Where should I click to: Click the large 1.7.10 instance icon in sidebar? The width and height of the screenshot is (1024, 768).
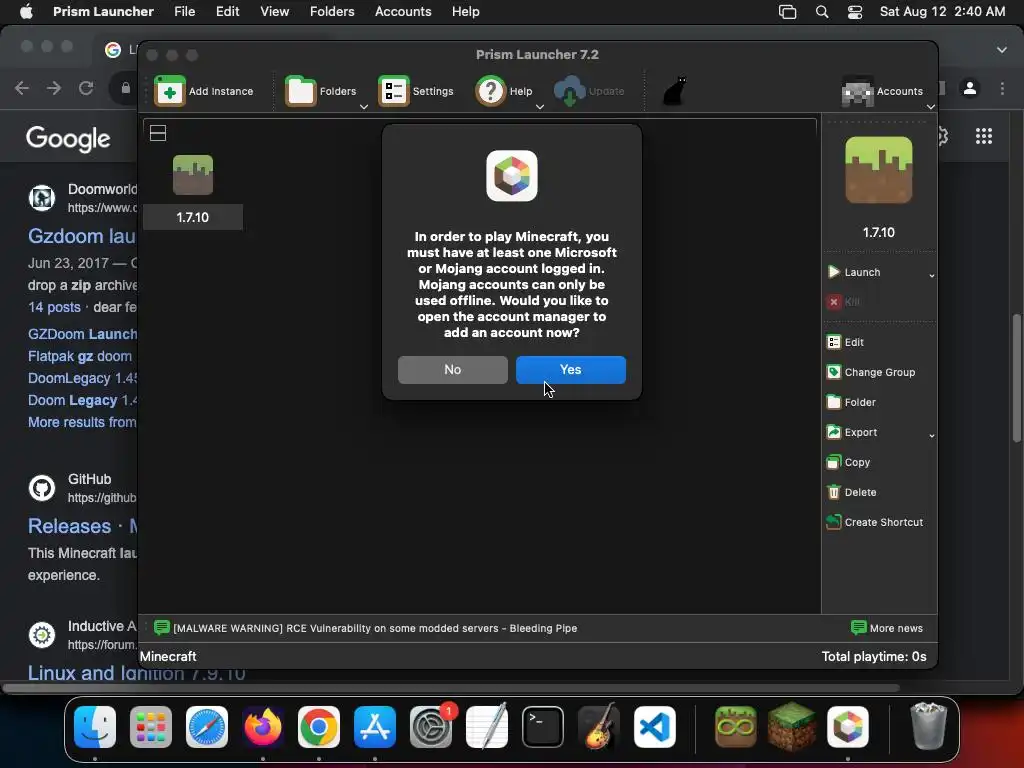[878, 170]
